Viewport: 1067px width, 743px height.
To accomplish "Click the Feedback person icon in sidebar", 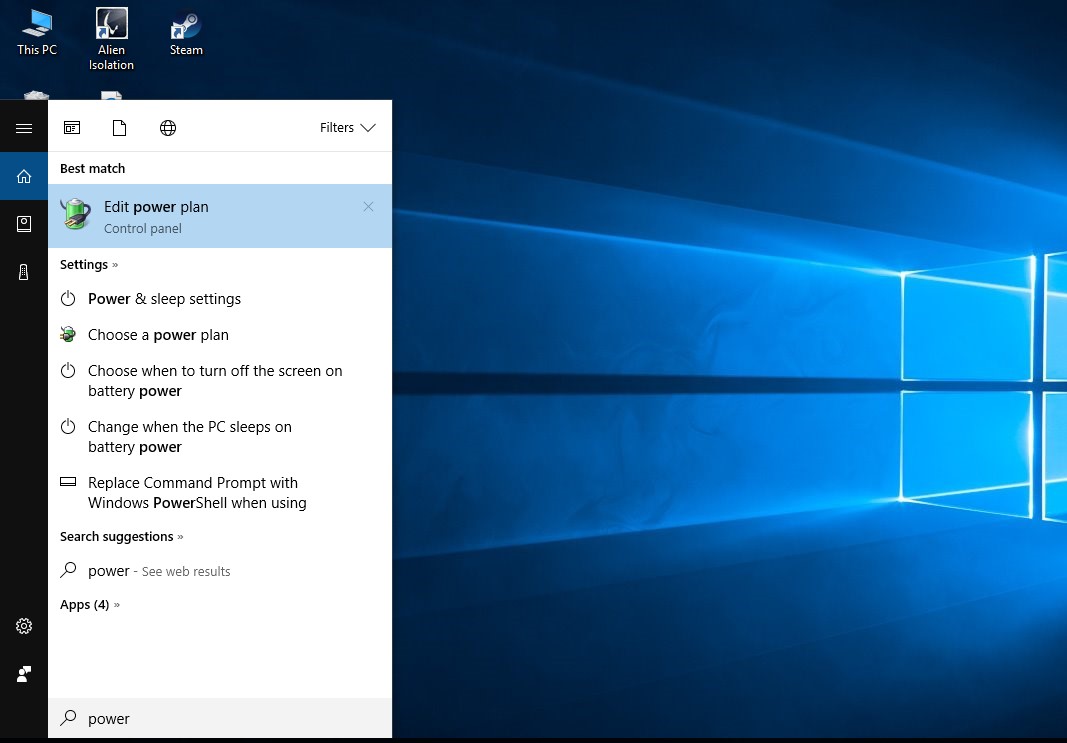I will [x=24, y=674].
